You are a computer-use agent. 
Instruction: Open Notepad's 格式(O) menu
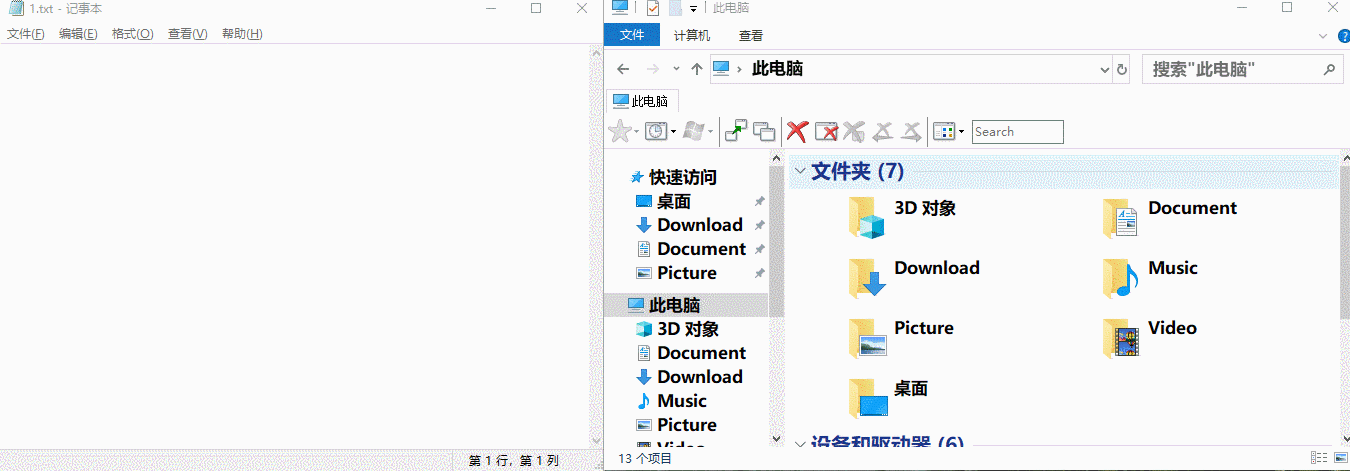132,34
